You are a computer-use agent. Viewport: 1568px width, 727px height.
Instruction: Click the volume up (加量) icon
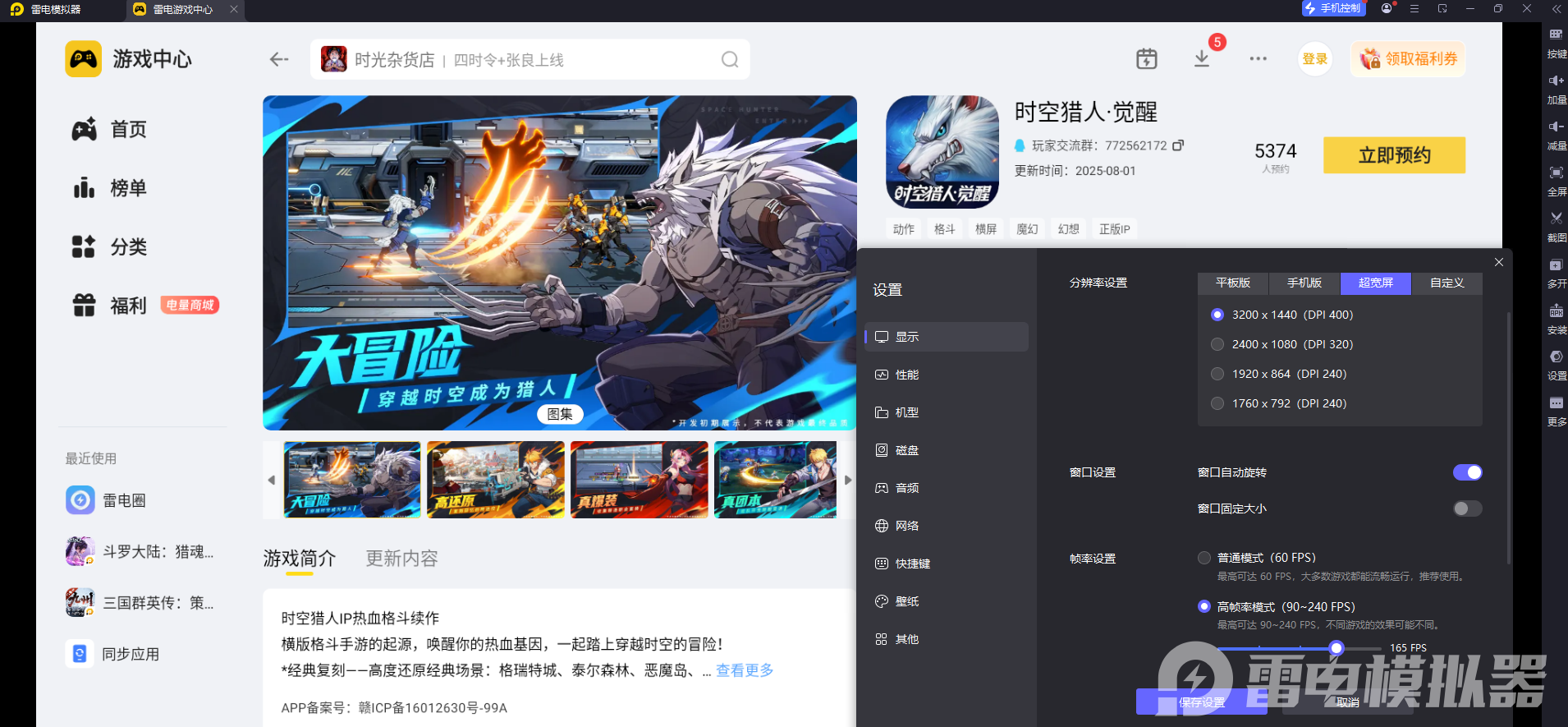click(x=1556, y=81)
